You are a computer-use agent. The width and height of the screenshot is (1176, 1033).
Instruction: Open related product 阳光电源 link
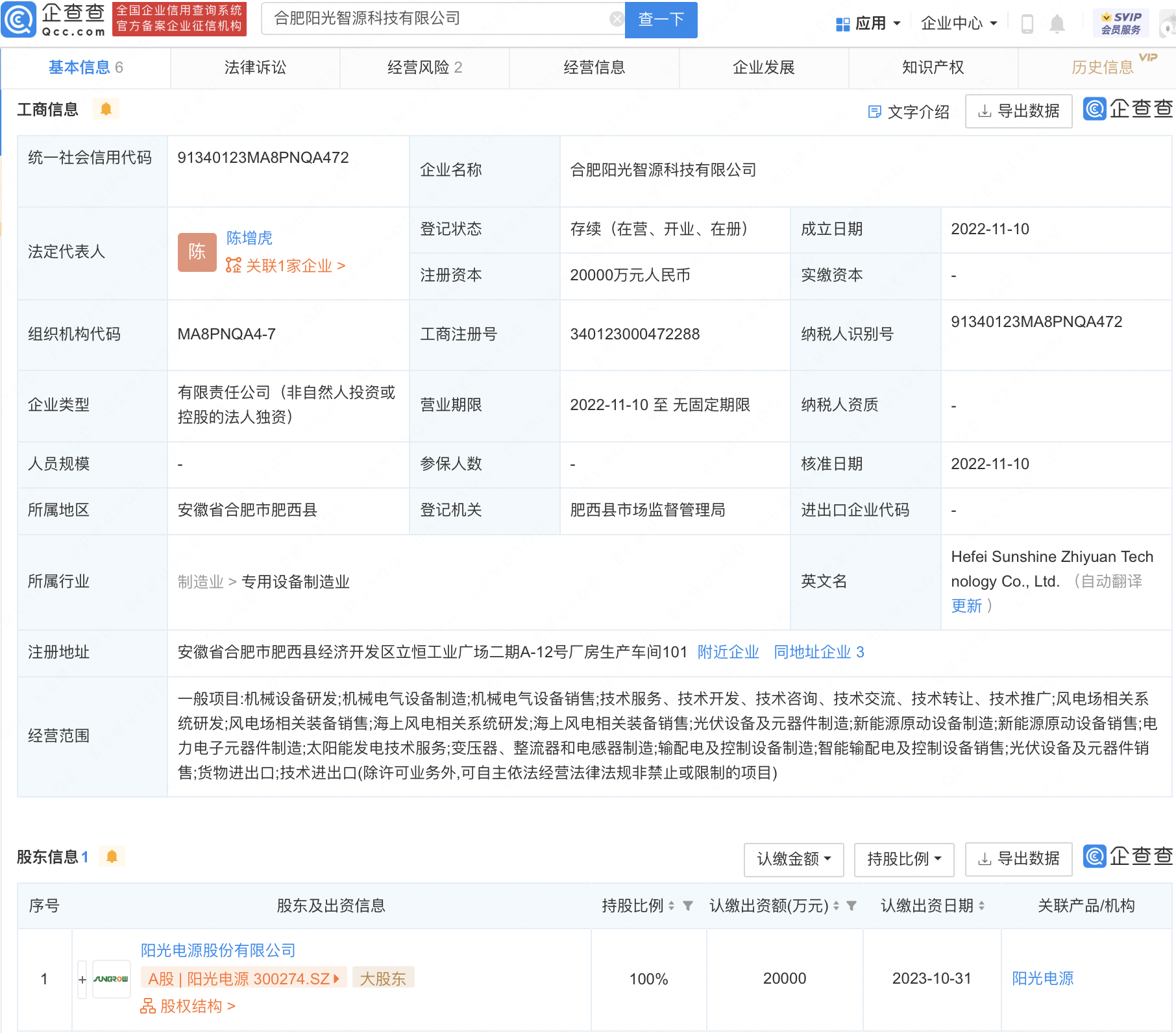coord(1042,978)
